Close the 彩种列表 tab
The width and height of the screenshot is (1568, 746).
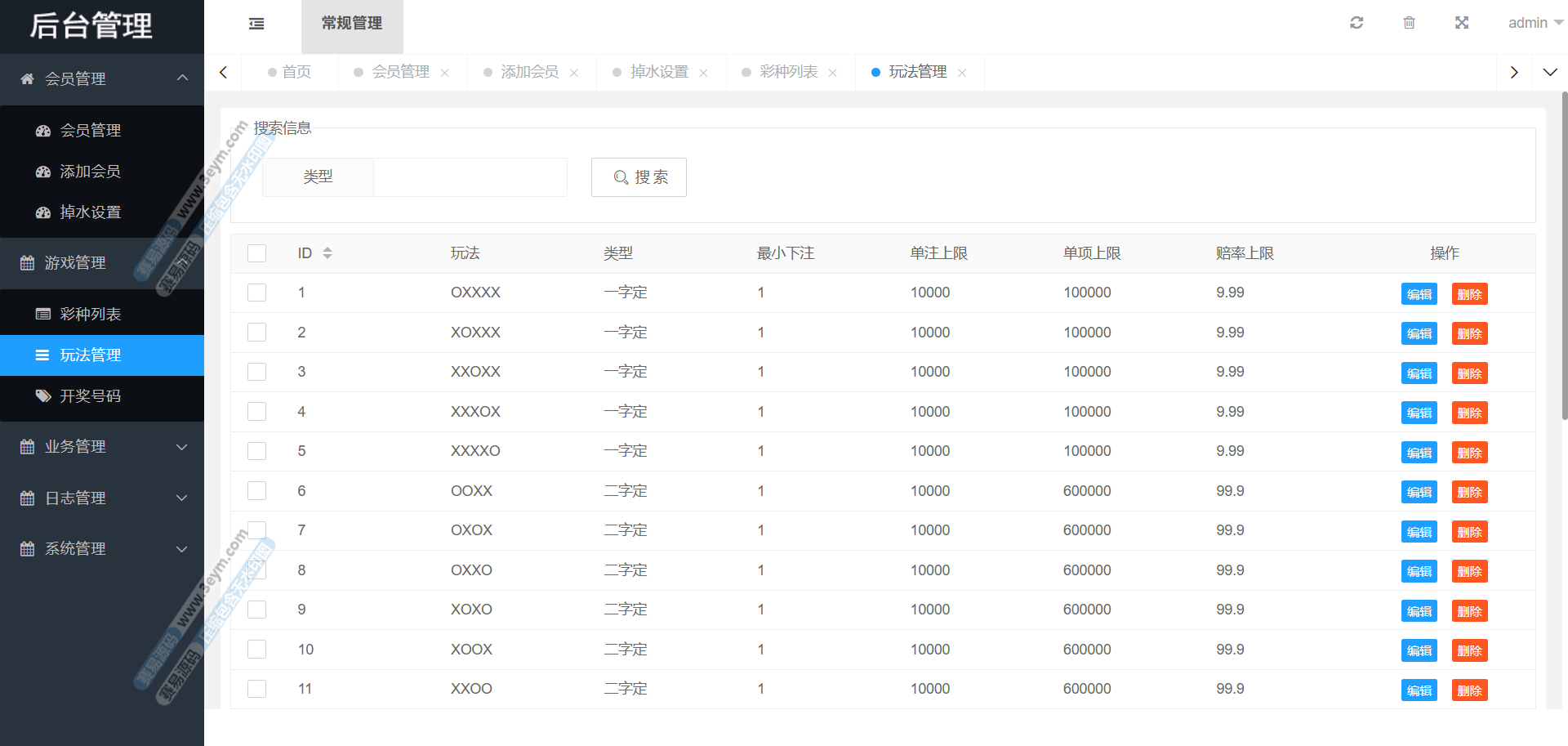tap(832, 73)
